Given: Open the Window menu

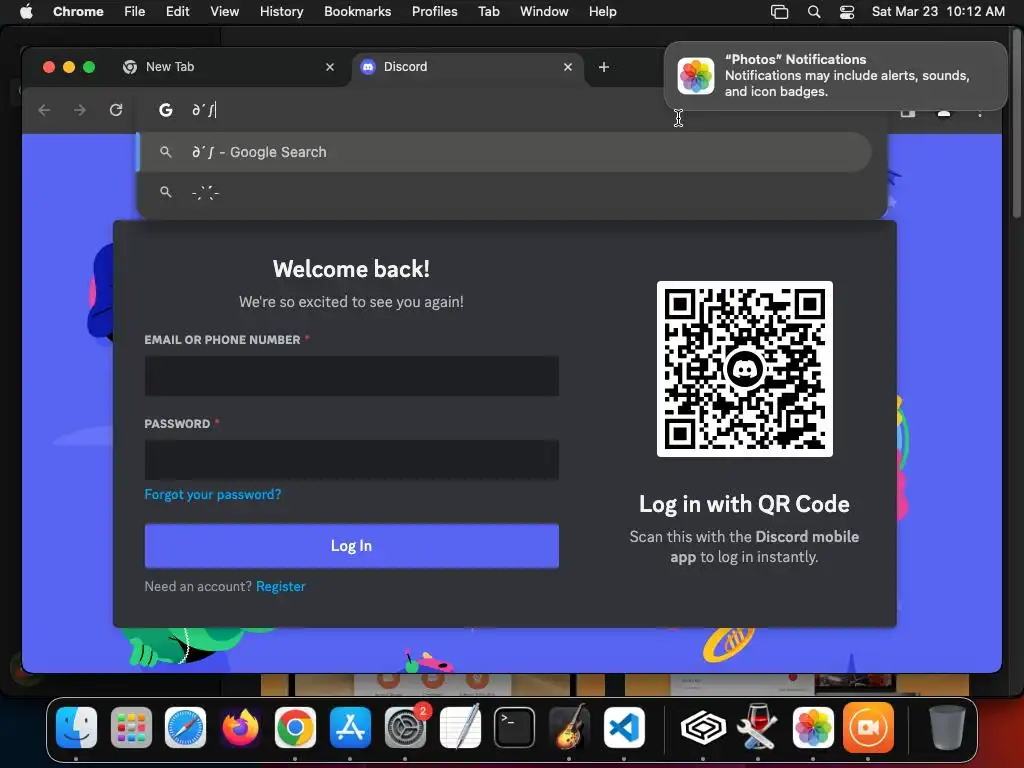Looking at the screenshot, I should (x=544, y=11).
